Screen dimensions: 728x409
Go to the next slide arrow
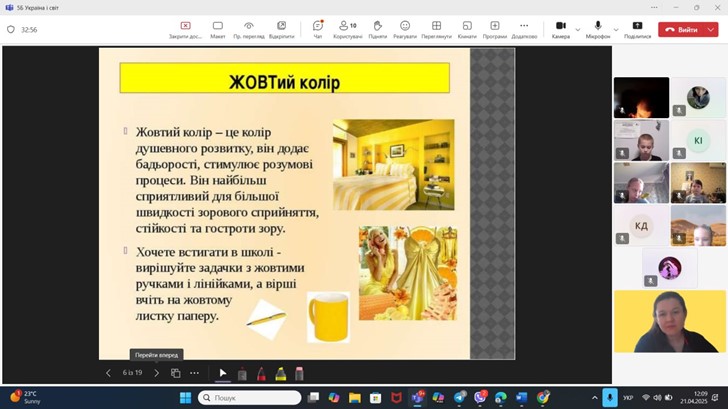[x=156, y=373]
